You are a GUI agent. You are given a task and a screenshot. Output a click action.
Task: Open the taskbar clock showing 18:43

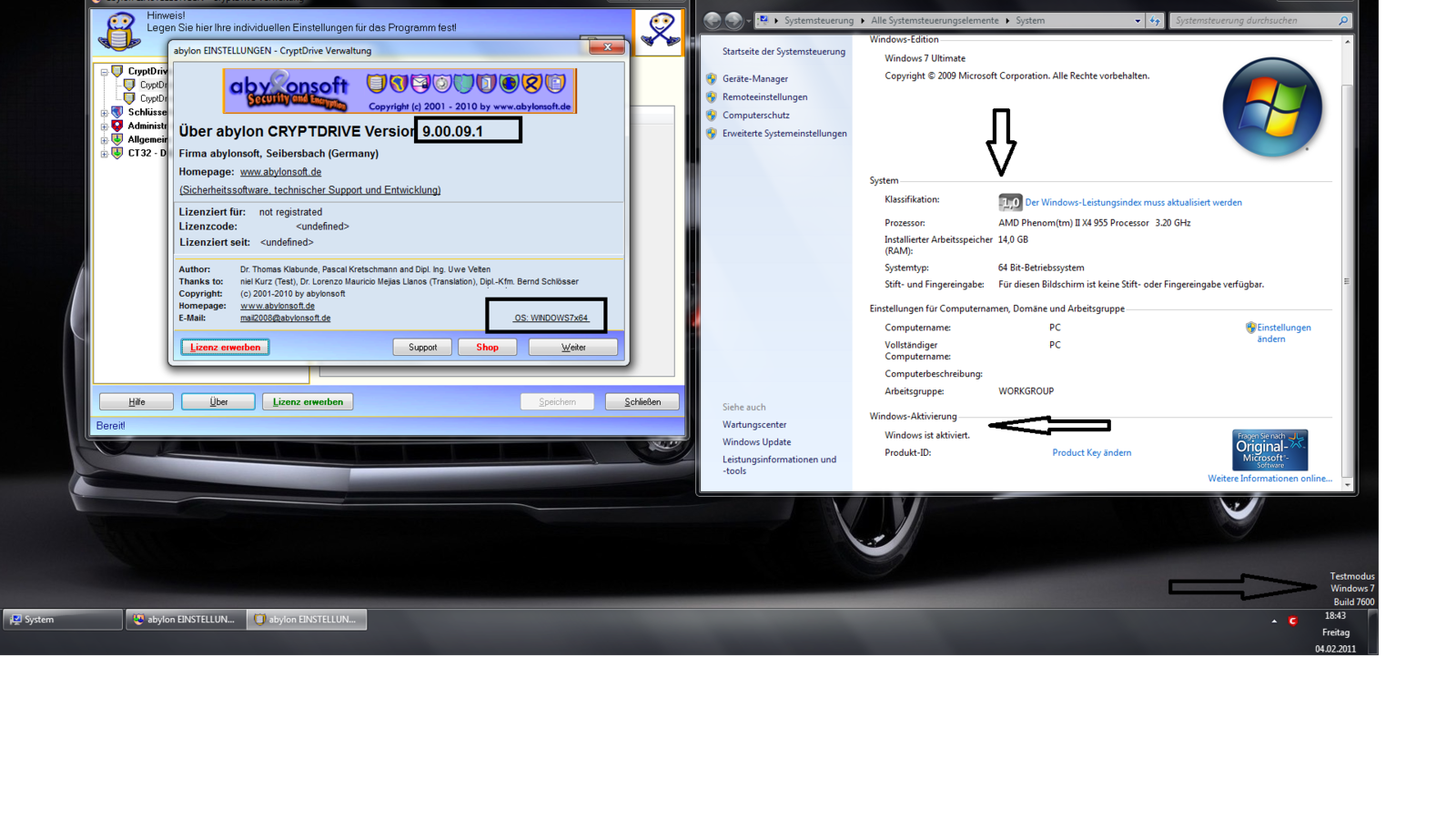point(1335,632)
